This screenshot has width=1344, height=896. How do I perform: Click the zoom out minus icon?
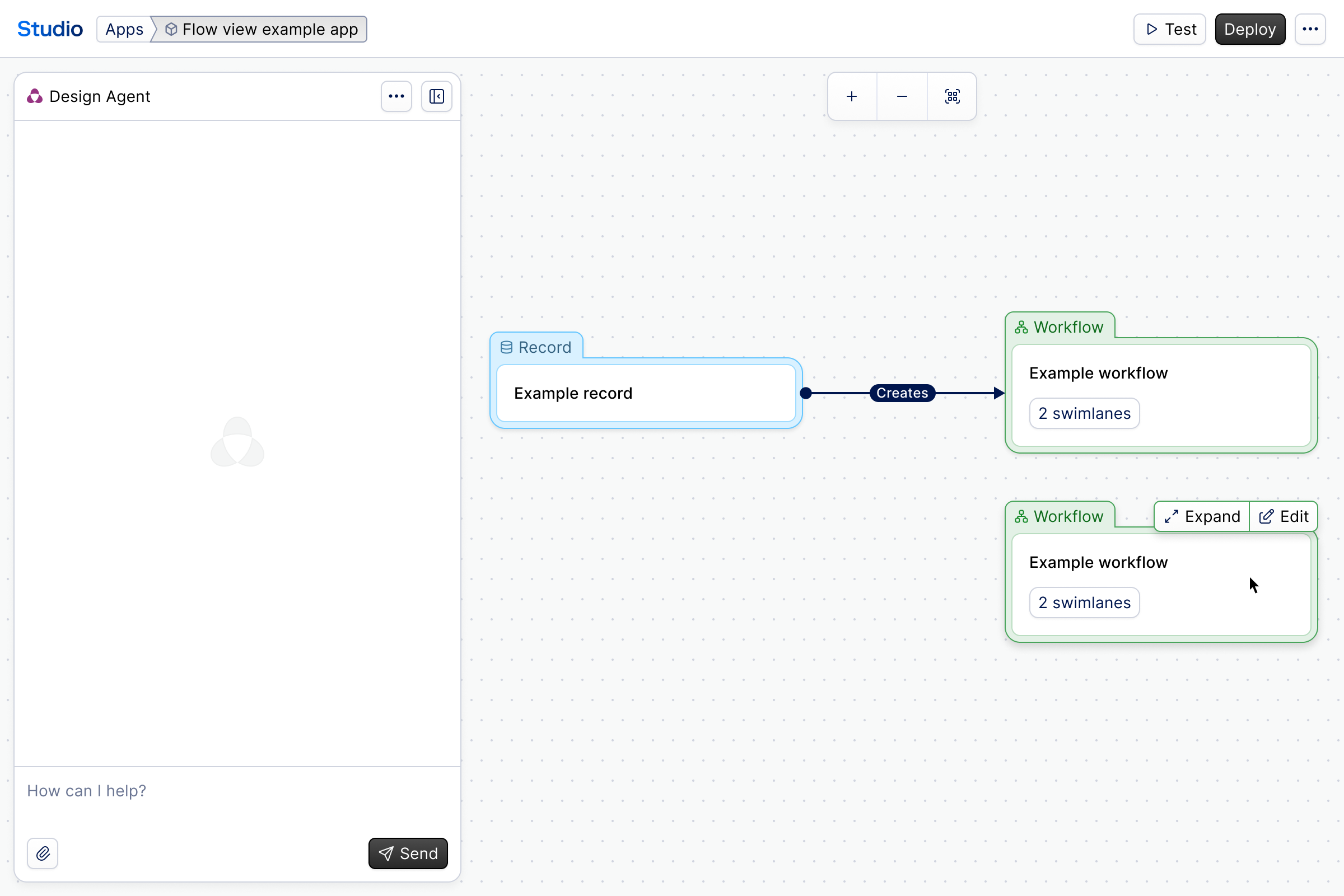pyautogui.click(x=902, y=96)
